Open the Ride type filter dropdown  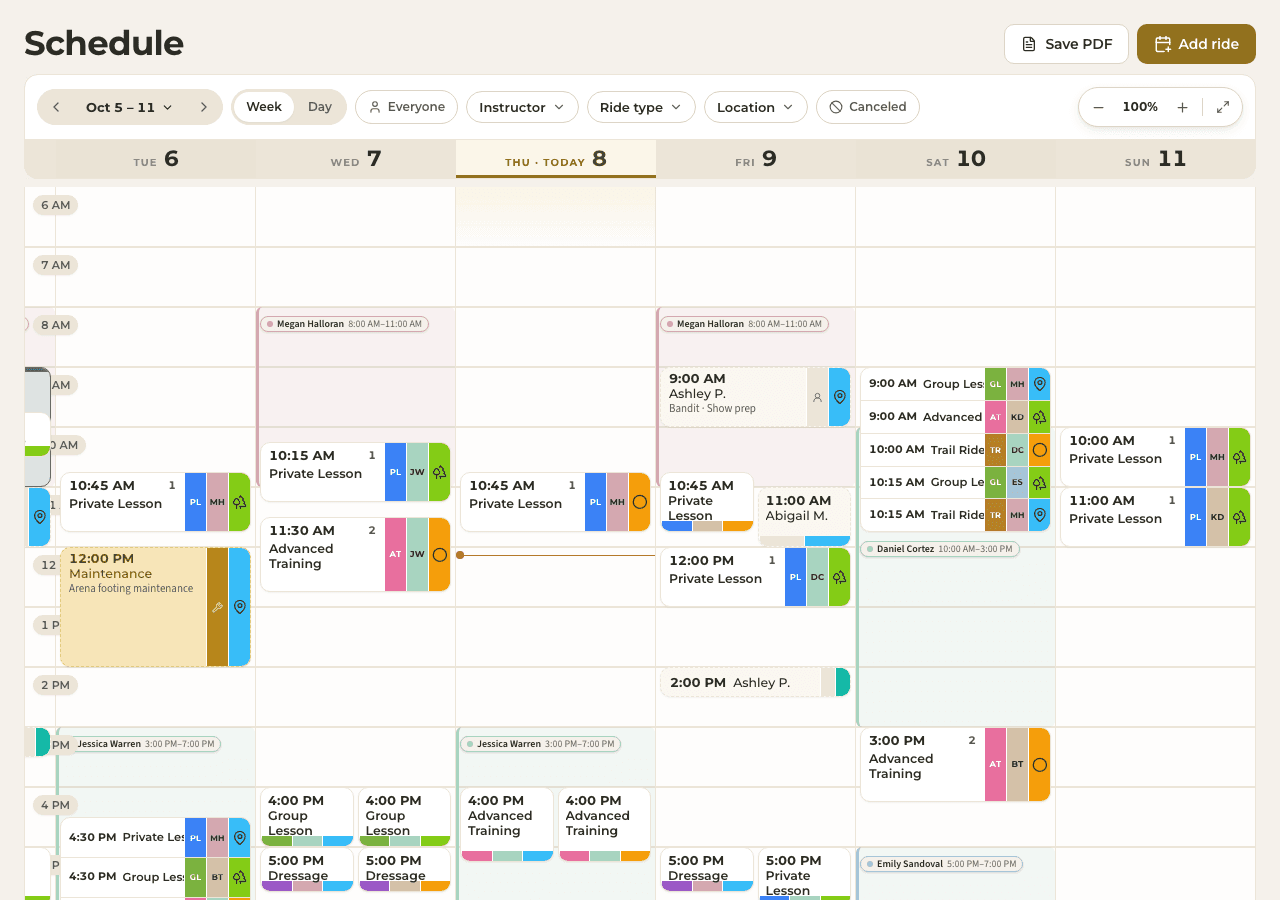pyautogui.click(x=641, y=107)
